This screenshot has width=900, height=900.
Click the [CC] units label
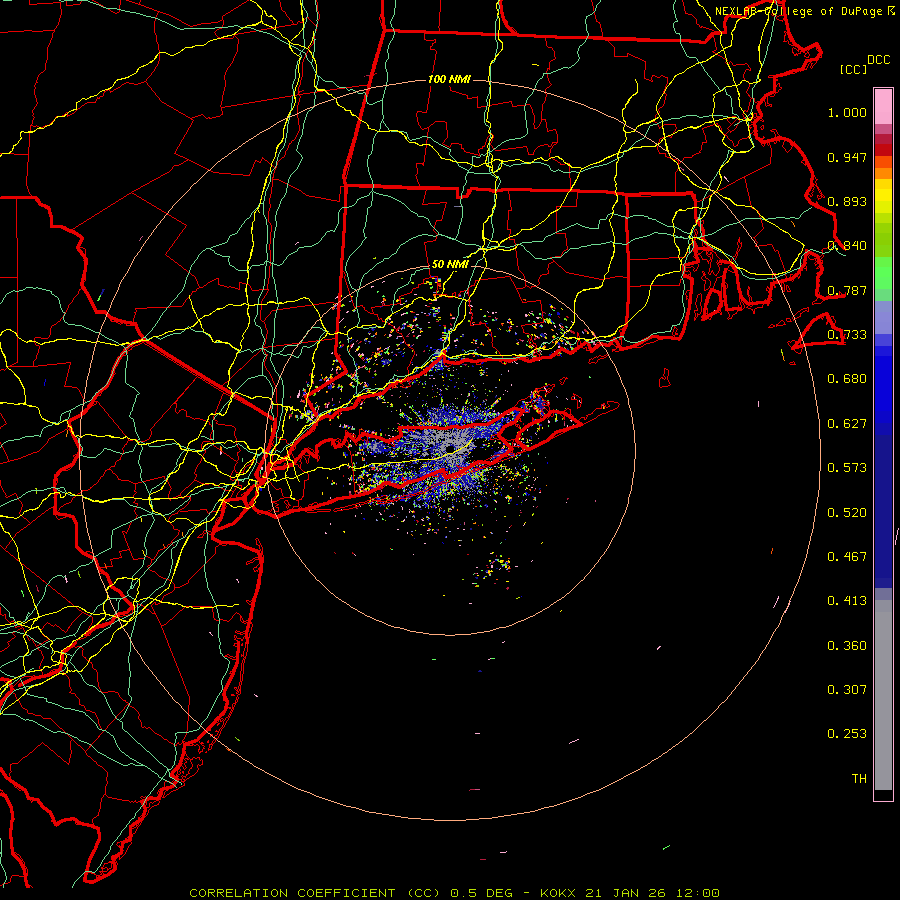853,69
